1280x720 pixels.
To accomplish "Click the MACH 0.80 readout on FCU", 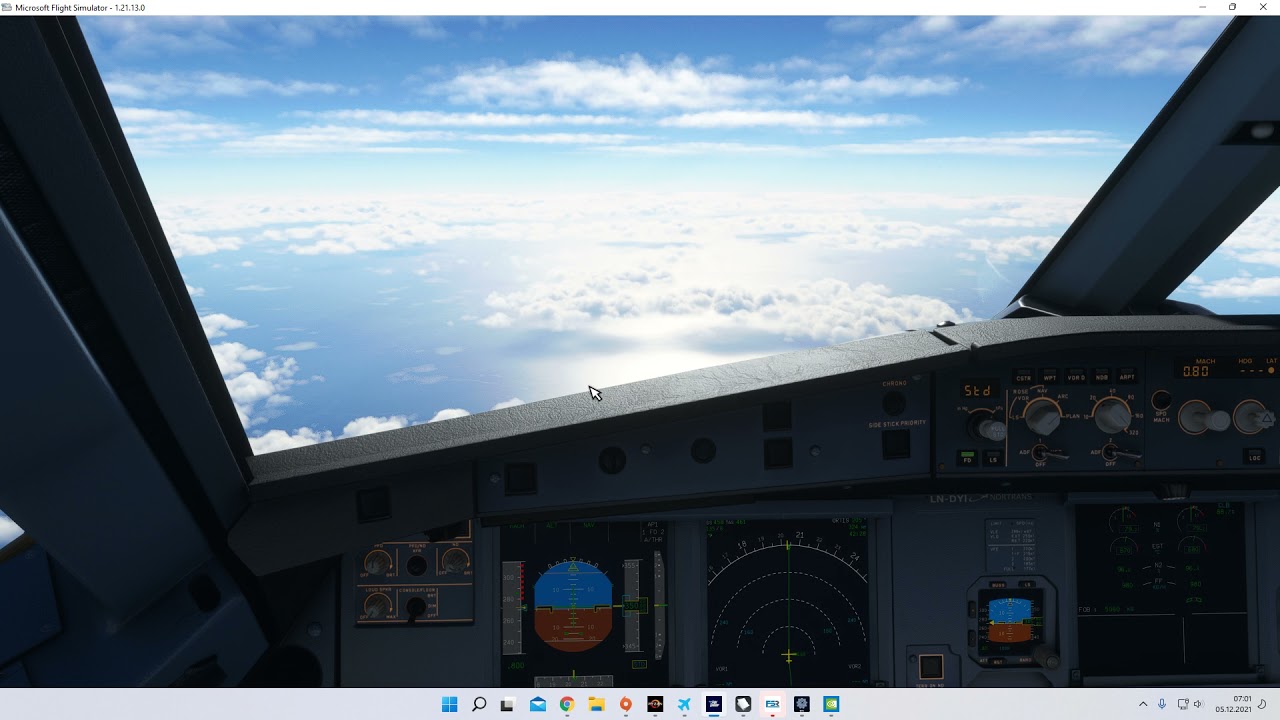I will (x=1196, y=371).
